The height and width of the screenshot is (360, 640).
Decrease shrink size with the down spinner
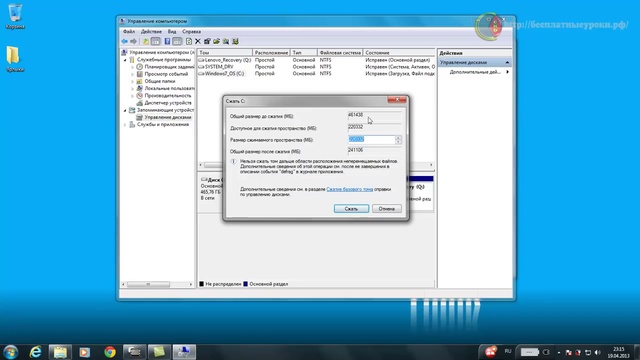click(398, 142)
